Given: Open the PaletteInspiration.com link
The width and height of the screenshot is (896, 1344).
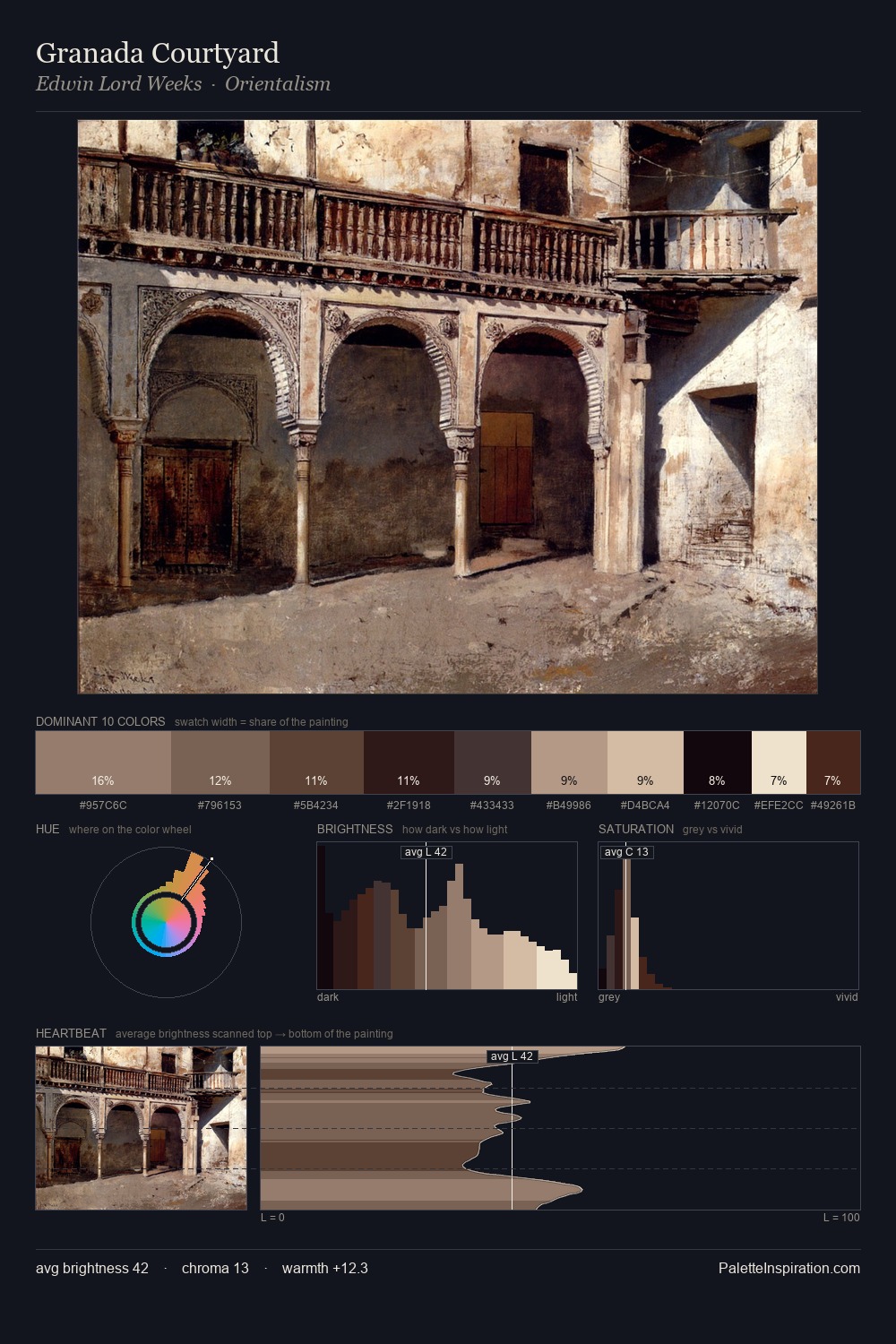Looking at the screenshot, I should pyautogui.click(x=789, y=1268).
